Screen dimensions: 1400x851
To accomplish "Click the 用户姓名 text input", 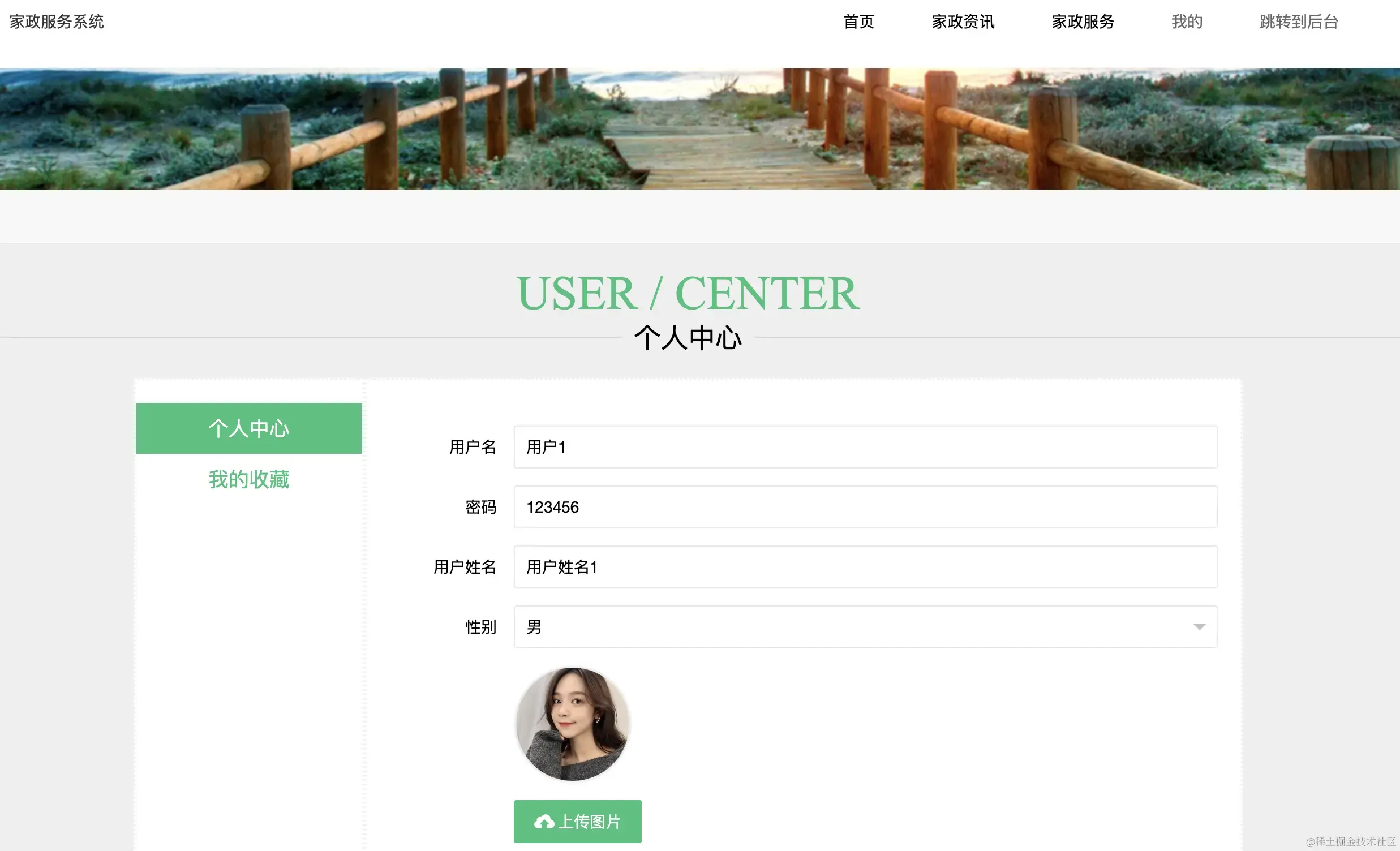I will pyautogui.click(x=864, y=567).
